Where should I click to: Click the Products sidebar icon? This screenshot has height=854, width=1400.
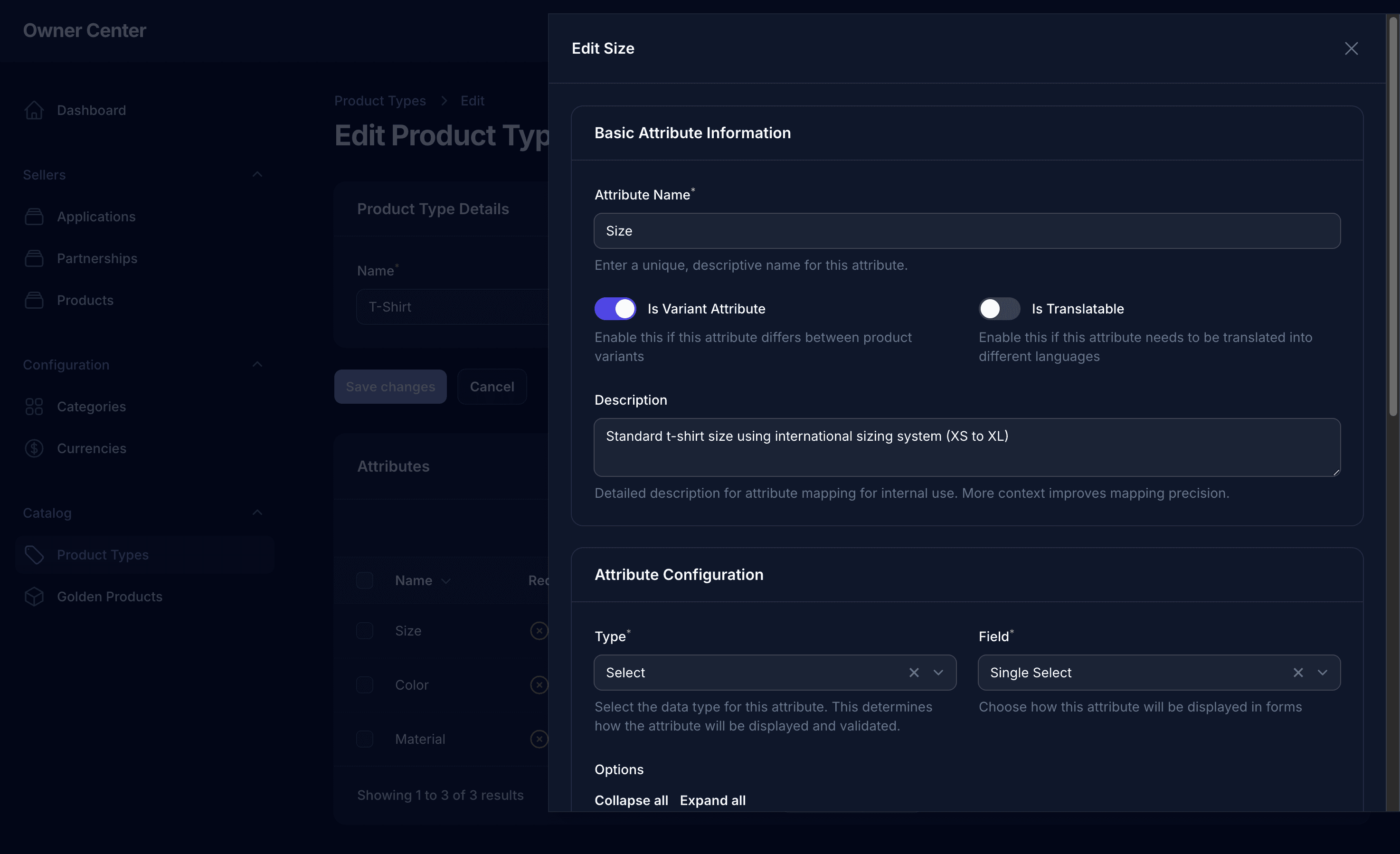tap(34, 300)
